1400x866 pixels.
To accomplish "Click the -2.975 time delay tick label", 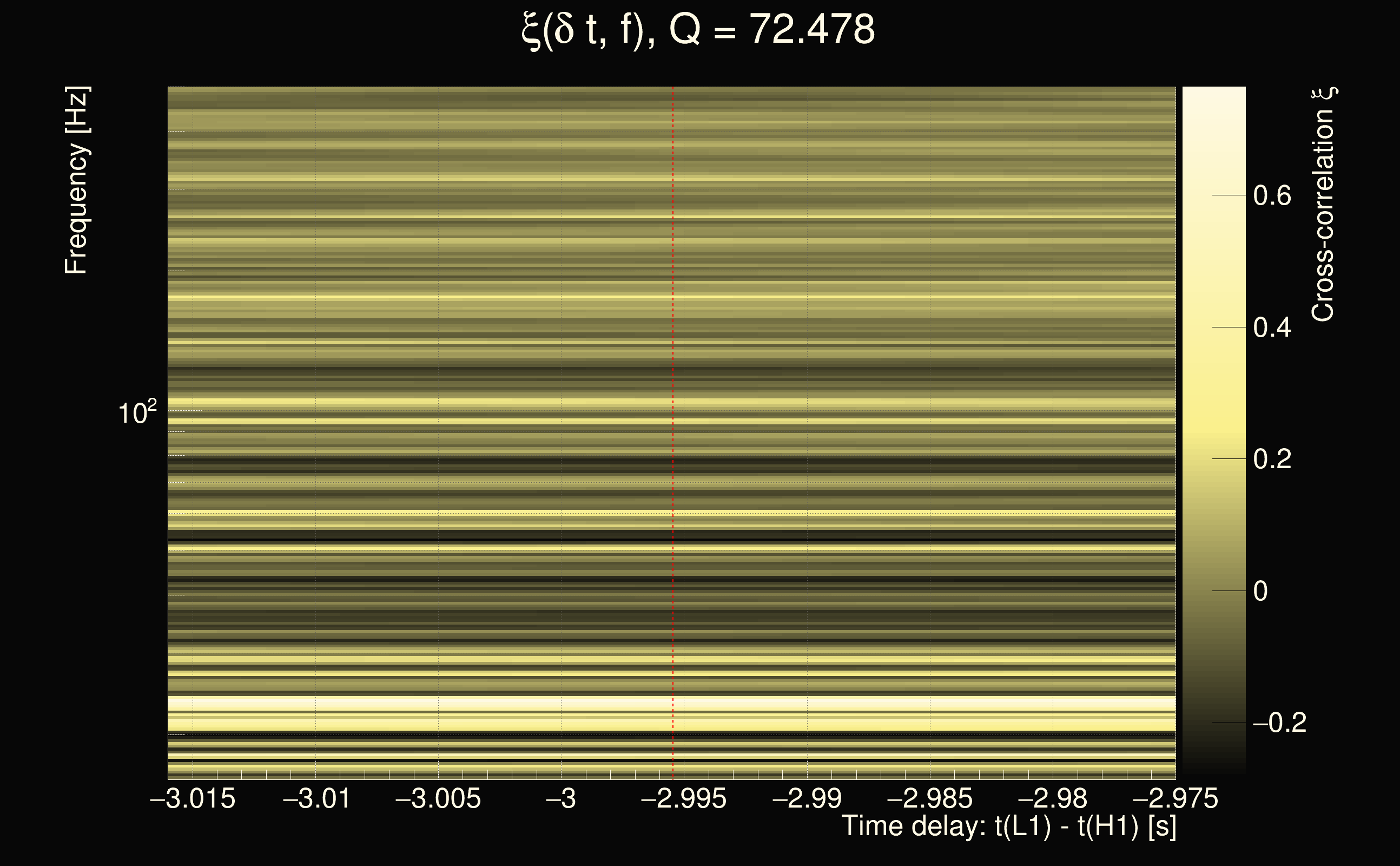I will click(x=1175, y=799).
